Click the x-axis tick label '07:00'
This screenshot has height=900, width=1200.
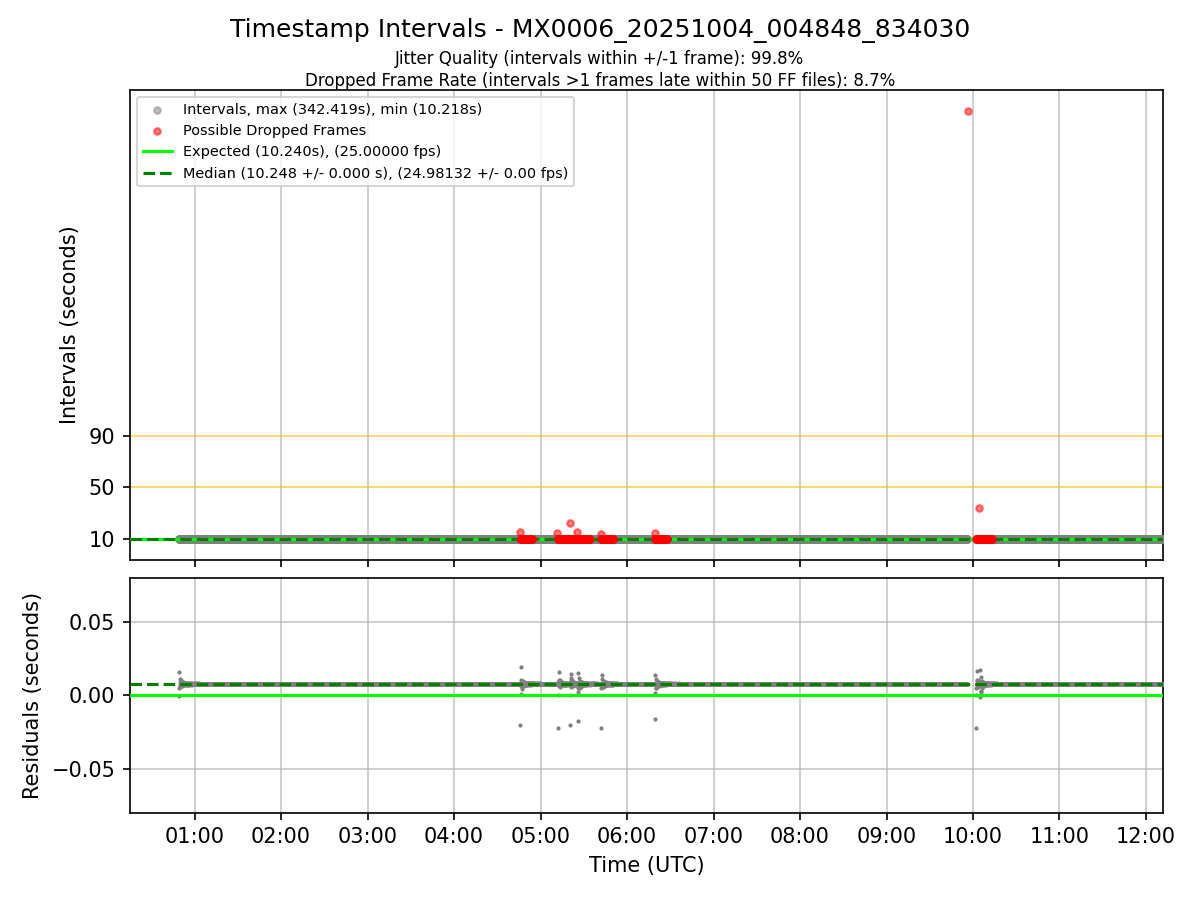(x=714, y=835)
